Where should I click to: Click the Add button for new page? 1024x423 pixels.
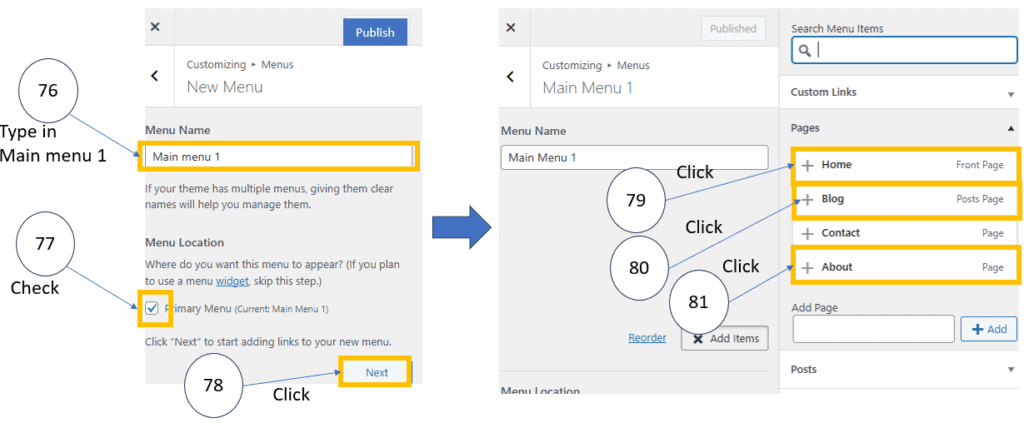click(989, 328)
